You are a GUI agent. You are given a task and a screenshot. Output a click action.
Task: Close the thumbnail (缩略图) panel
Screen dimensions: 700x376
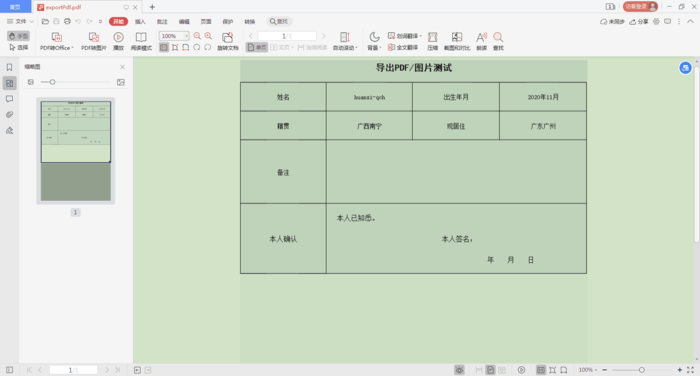122,67
